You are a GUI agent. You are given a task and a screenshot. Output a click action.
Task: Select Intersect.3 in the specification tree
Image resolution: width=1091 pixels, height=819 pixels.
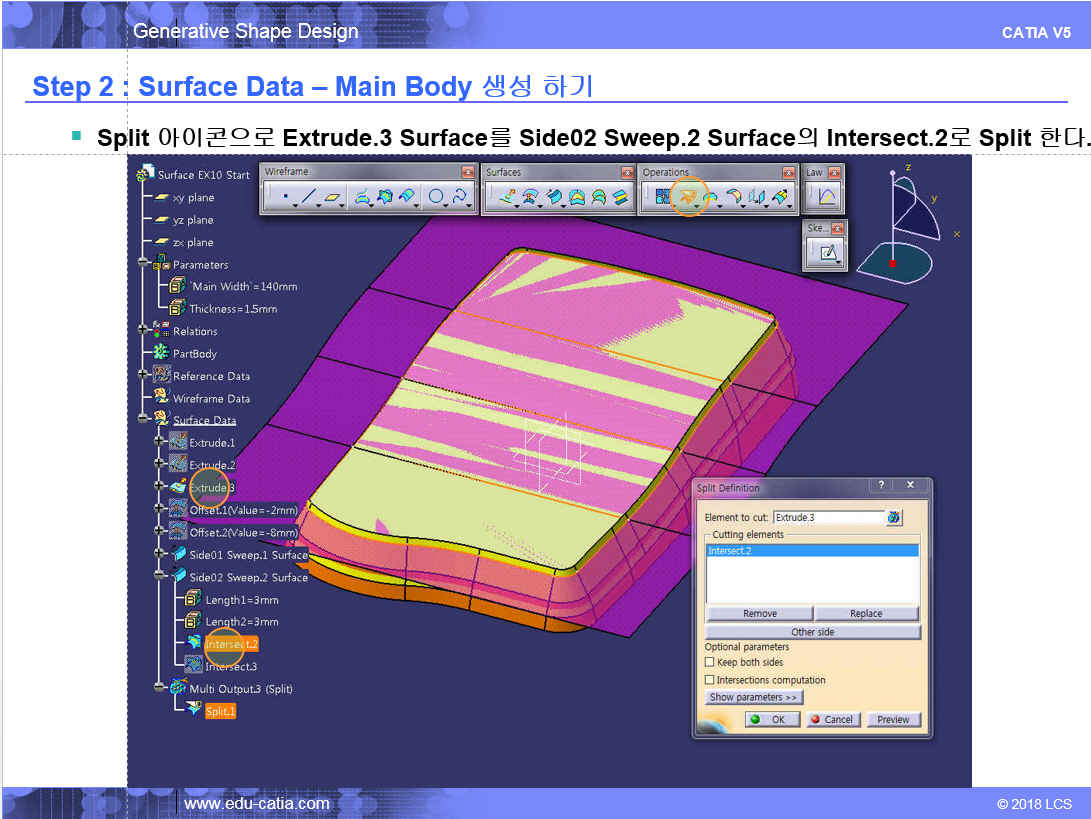click(x=231, y=666)
